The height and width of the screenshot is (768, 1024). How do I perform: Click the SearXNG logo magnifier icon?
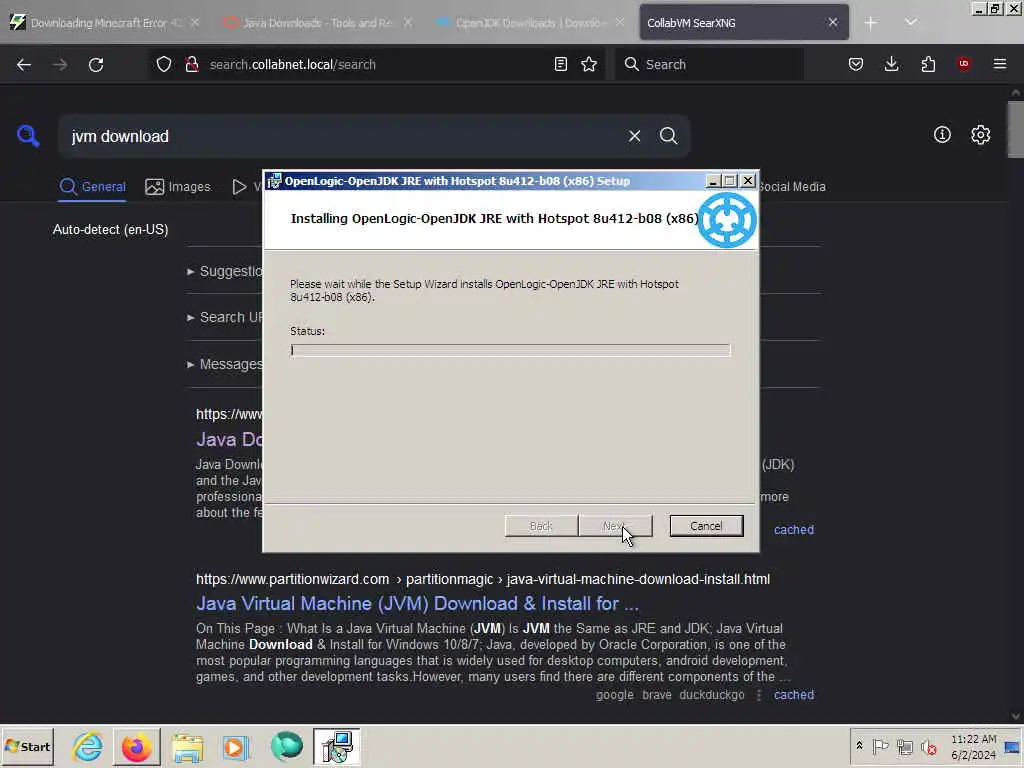(28, 136)
